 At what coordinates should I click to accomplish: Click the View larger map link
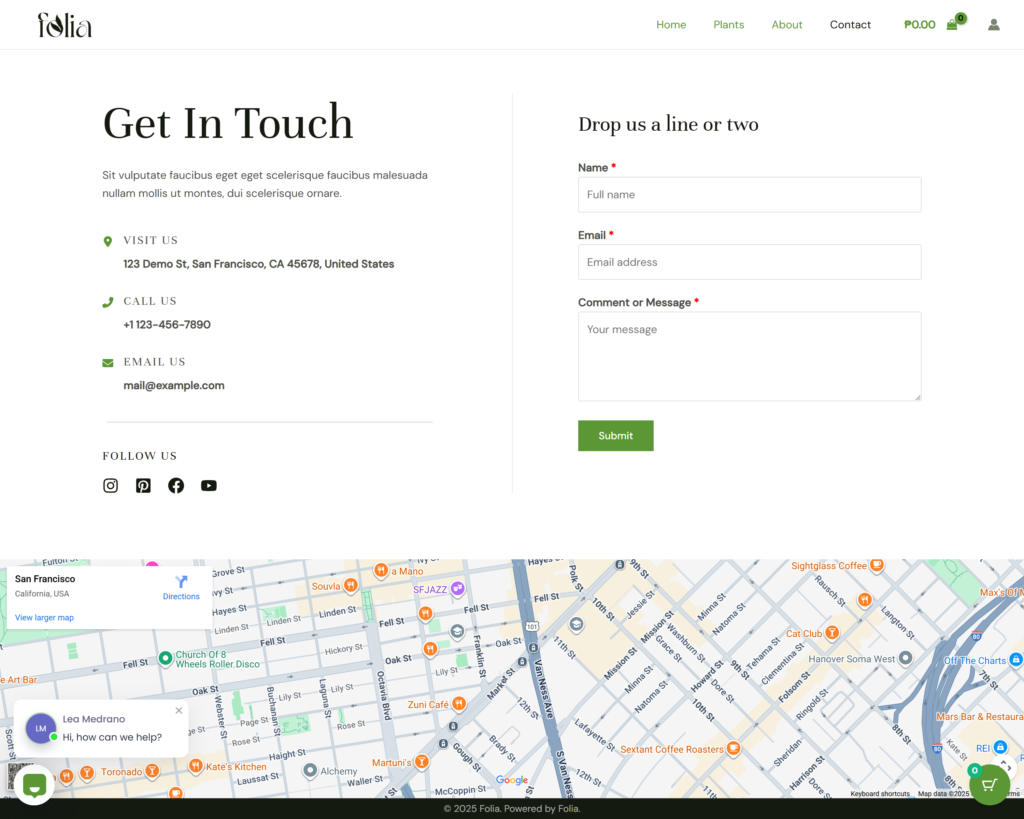[44, 618]
